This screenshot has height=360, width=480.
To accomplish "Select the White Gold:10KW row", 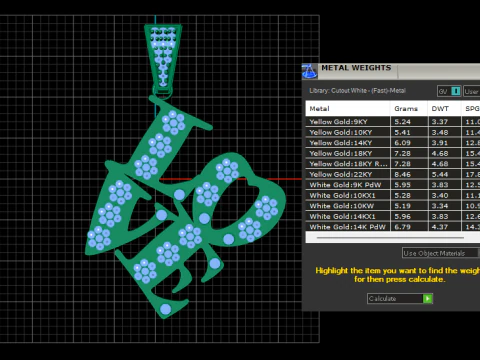I will click(x=393, y=206).
